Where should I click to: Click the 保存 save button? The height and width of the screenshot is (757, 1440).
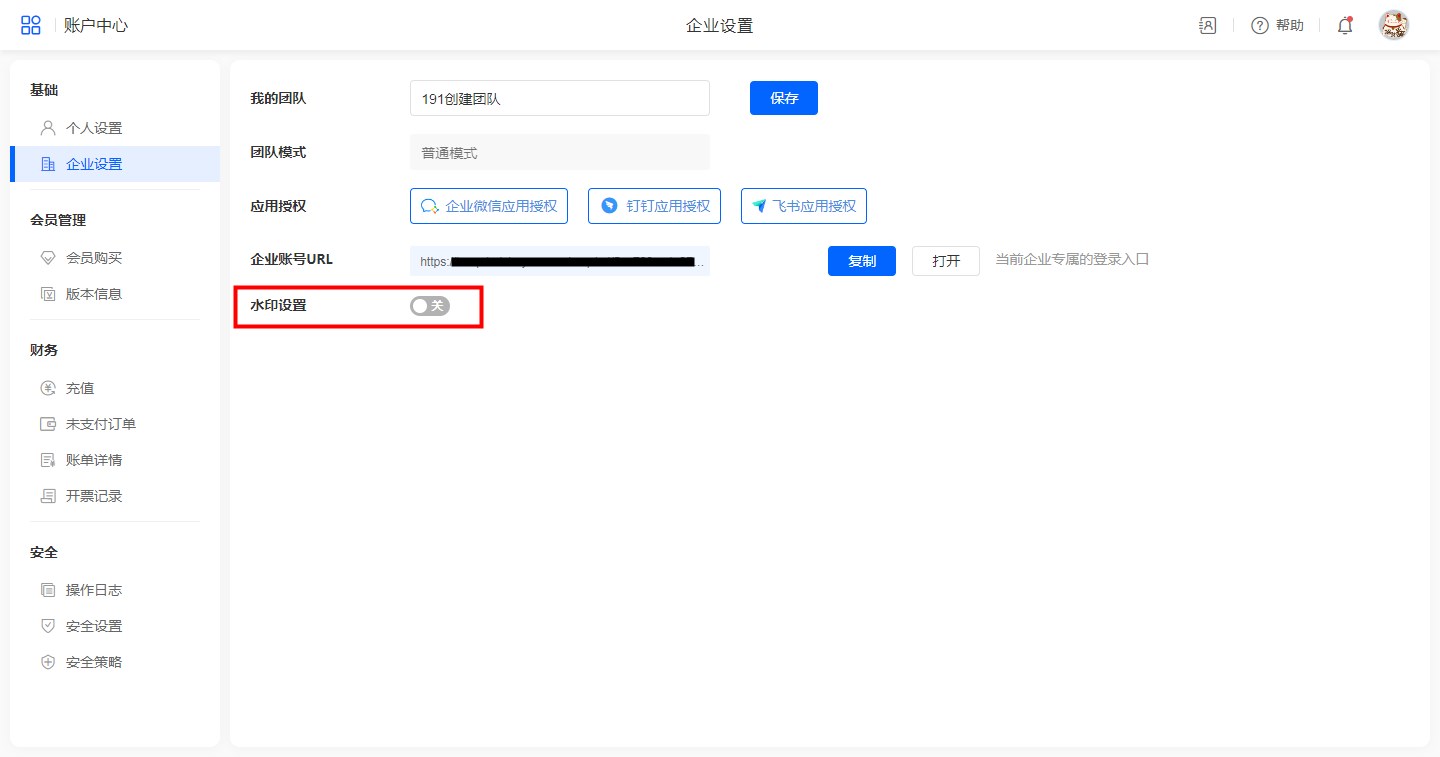tap(783, 98)
